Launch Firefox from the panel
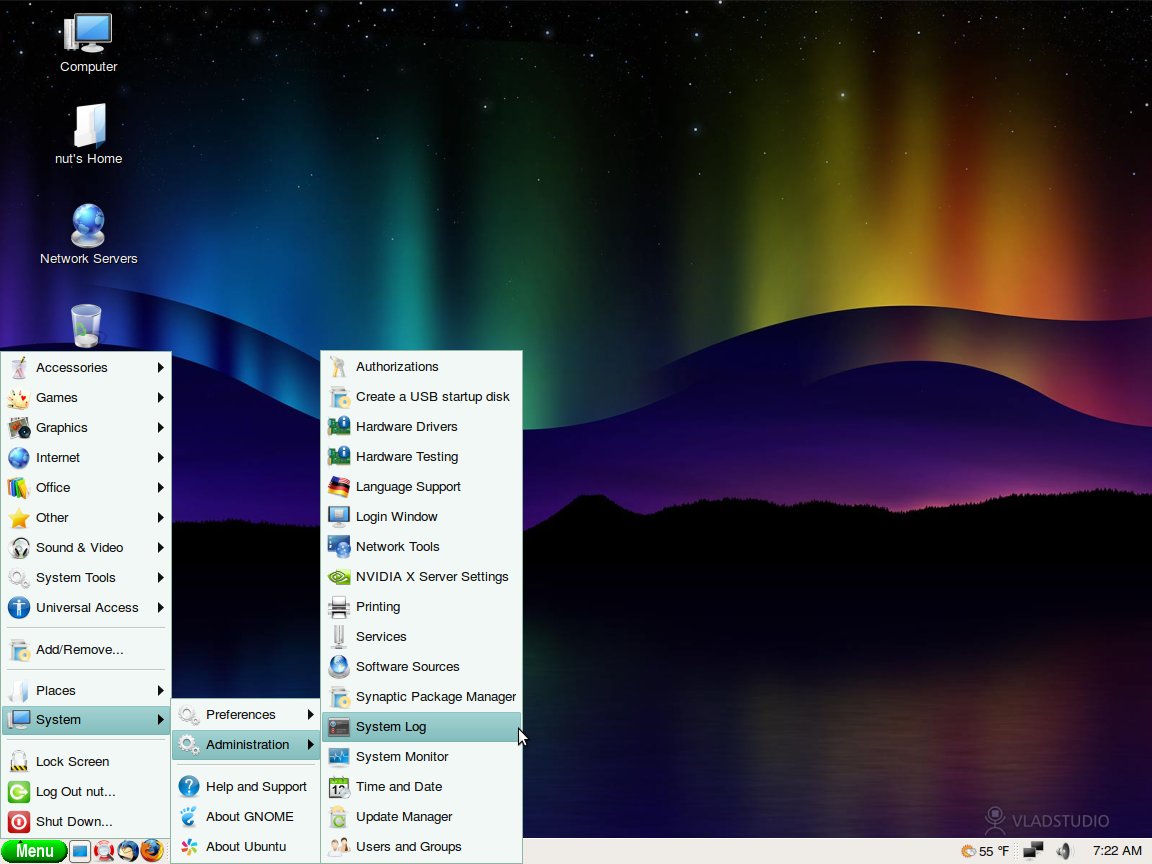Viewport: 1152px width, 864px height. (x=151, y=850)
